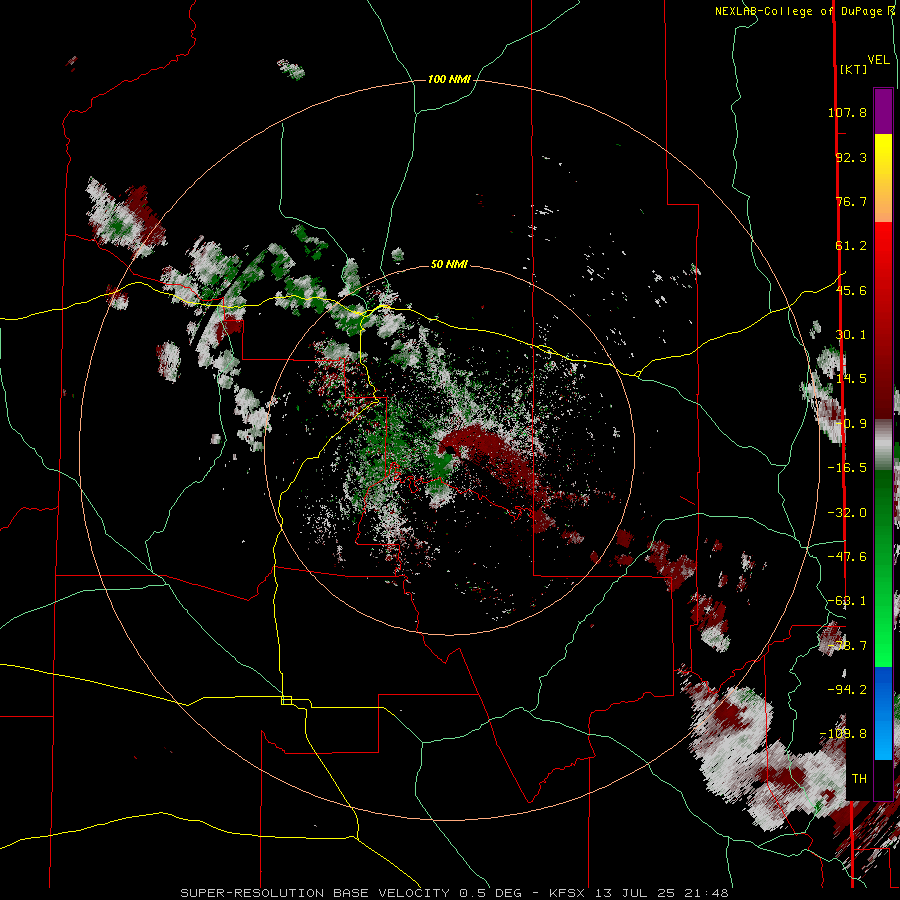Click the 50 NMI range ring label

click(449, 265)
